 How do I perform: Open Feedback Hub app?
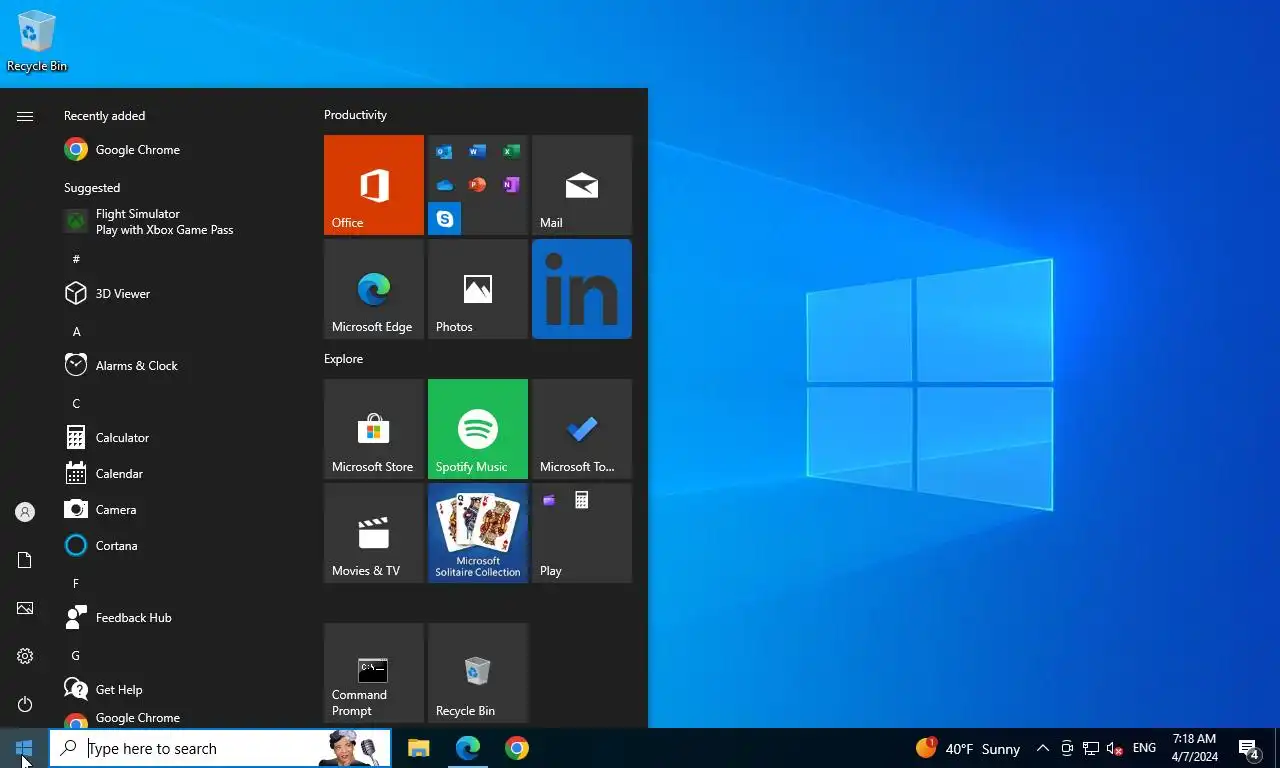[180, 618]
